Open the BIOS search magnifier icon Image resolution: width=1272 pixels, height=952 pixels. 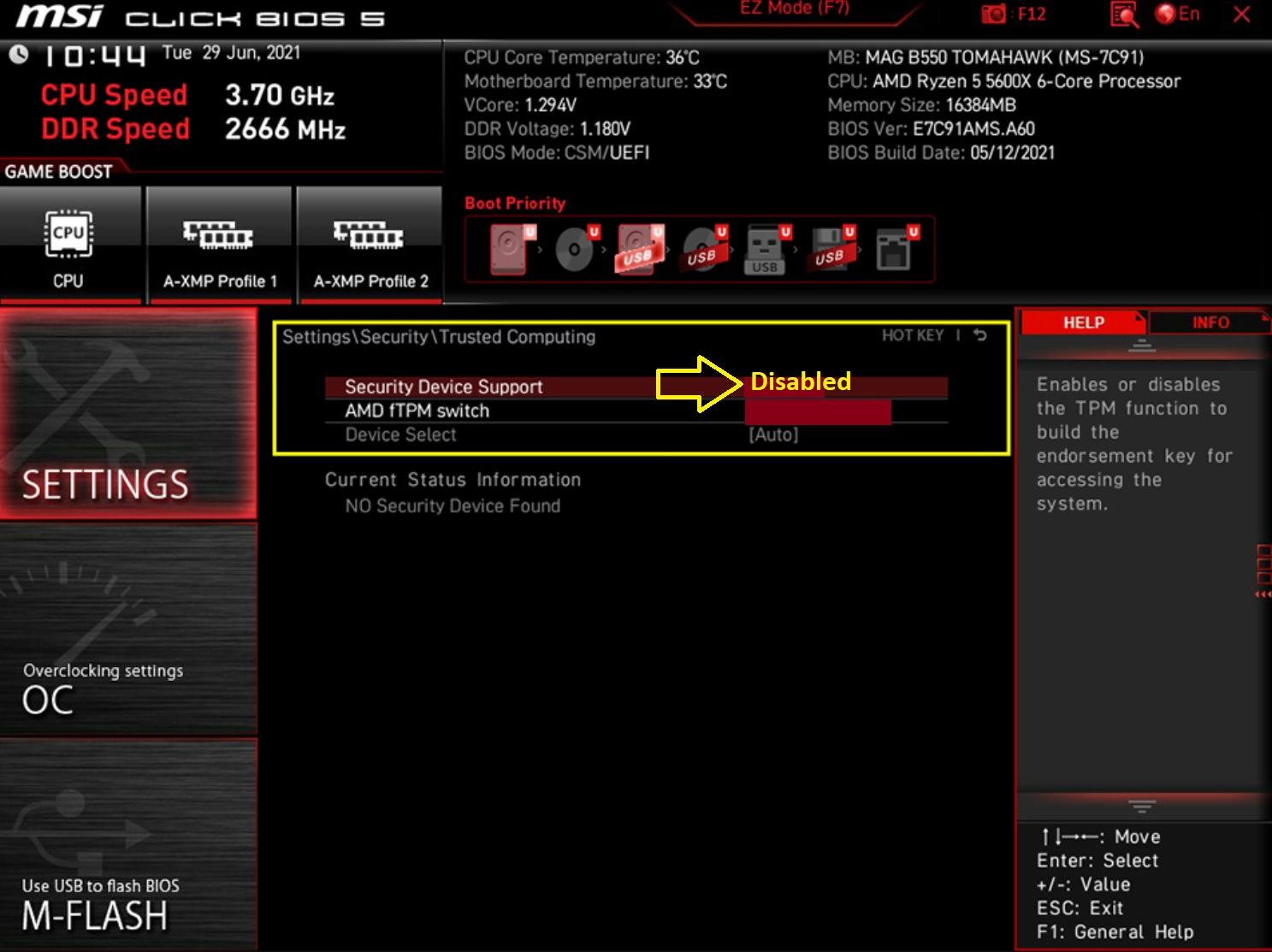click(1123, 15)
